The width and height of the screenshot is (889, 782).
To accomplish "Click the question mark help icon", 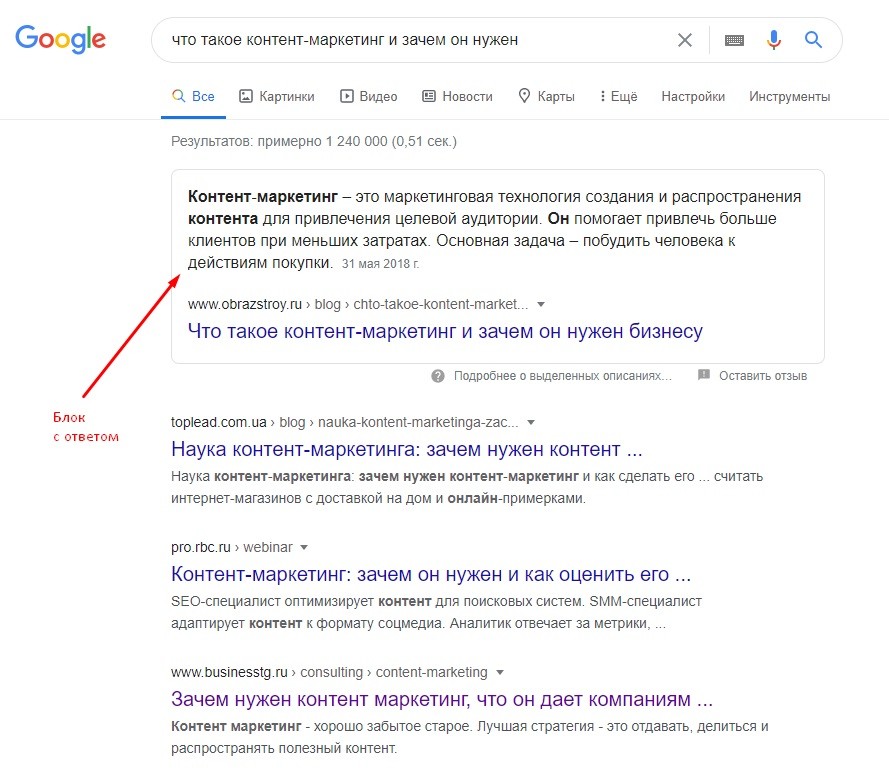I will point(437,375).
